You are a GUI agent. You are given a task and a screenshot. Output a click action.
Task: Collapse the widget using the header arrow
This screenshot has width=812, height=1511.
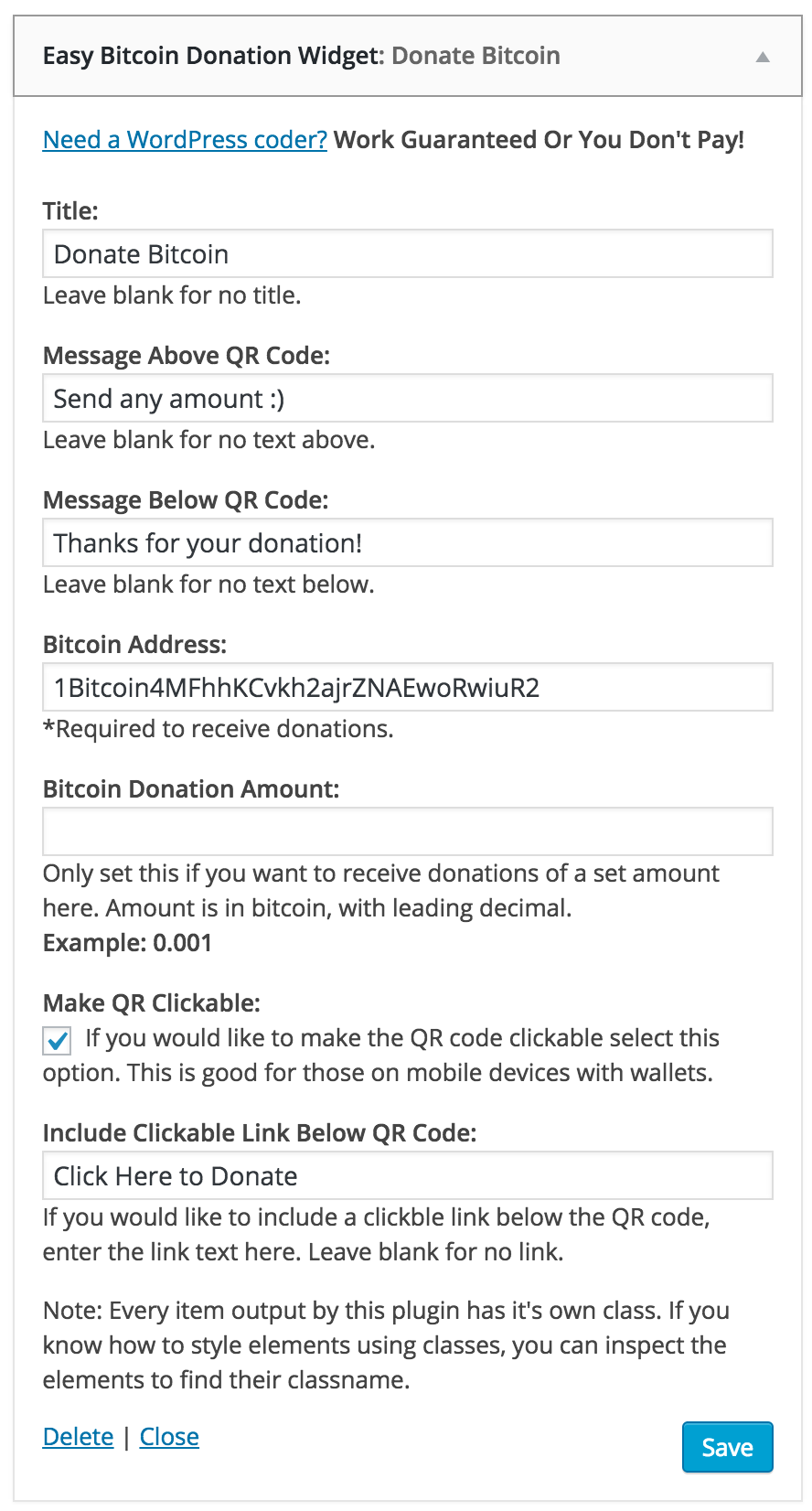click(763, 57)
